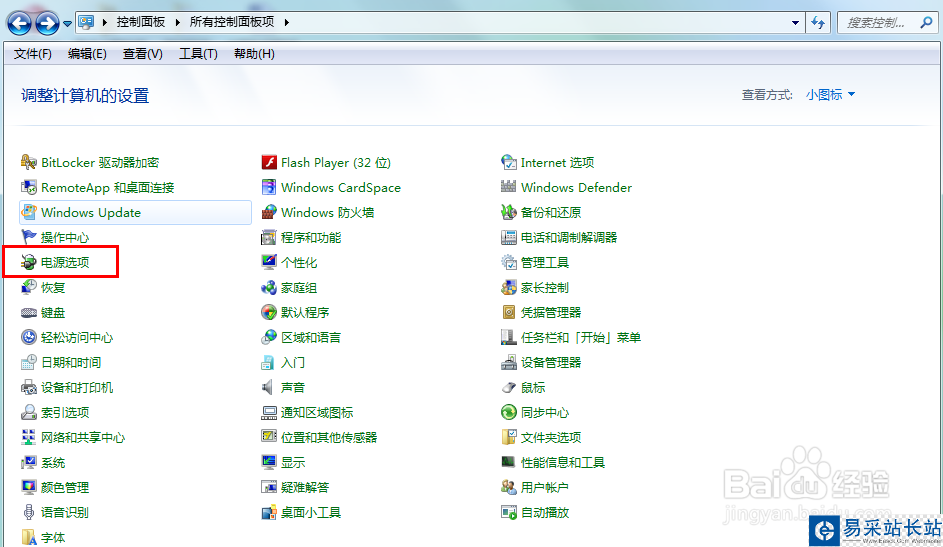Open the 同步中心 green icon

pyautogui.click(x=509, y=412)
